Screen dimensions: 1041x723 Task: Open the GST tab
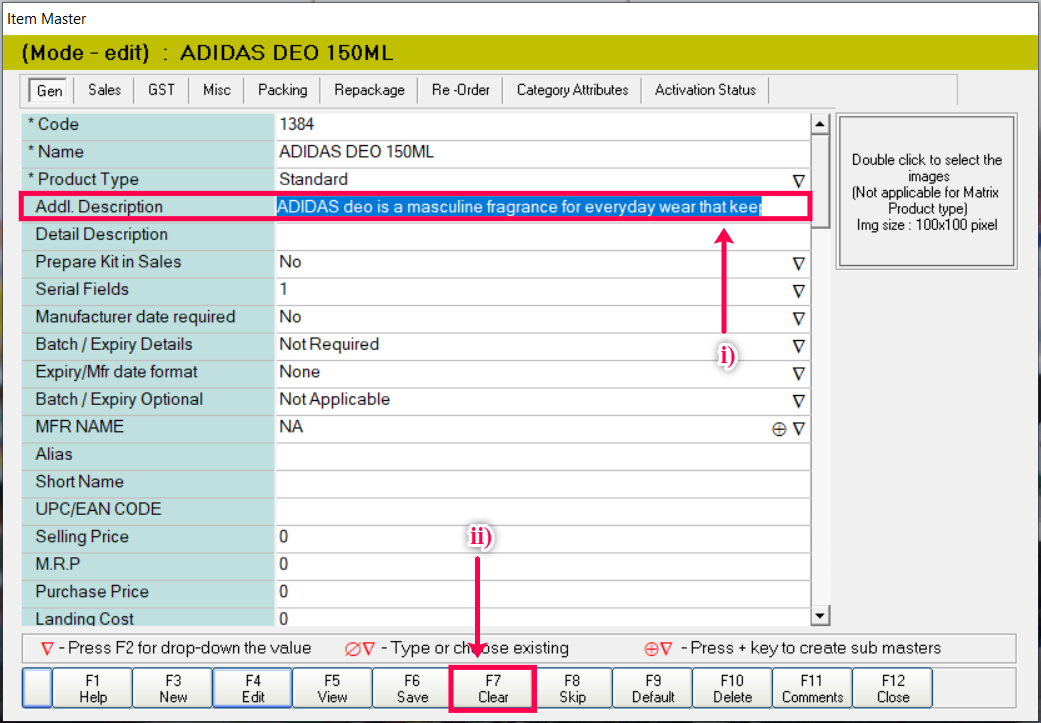coord(161,90)
